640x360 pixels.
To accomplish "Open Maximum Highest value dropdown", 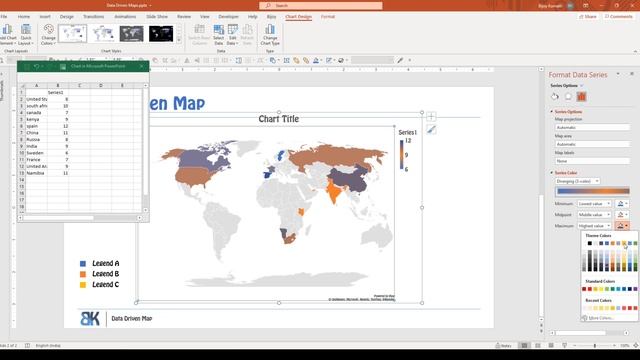I will pyautogui.click(x=594, y=226).
